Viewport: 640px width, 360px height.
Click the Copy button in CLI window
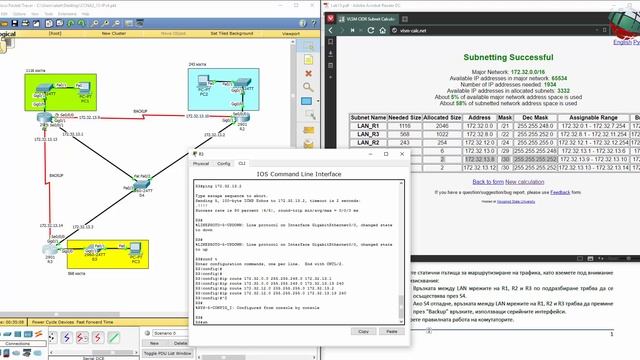click(x=363, y=331)
